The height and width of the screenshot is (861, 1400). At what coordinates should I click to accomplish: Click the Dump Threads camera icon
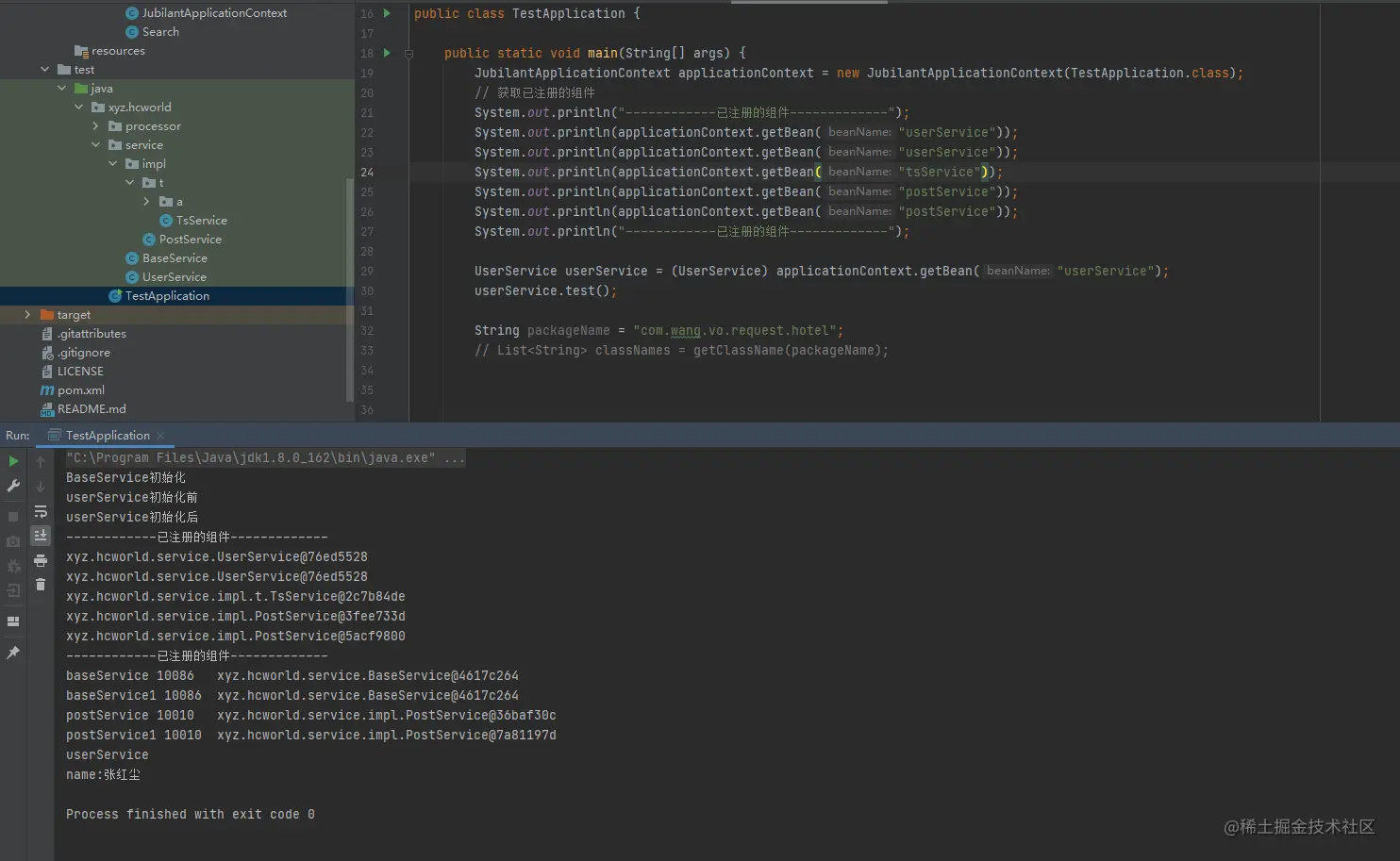pyautogui.click(x=13, y=541)
